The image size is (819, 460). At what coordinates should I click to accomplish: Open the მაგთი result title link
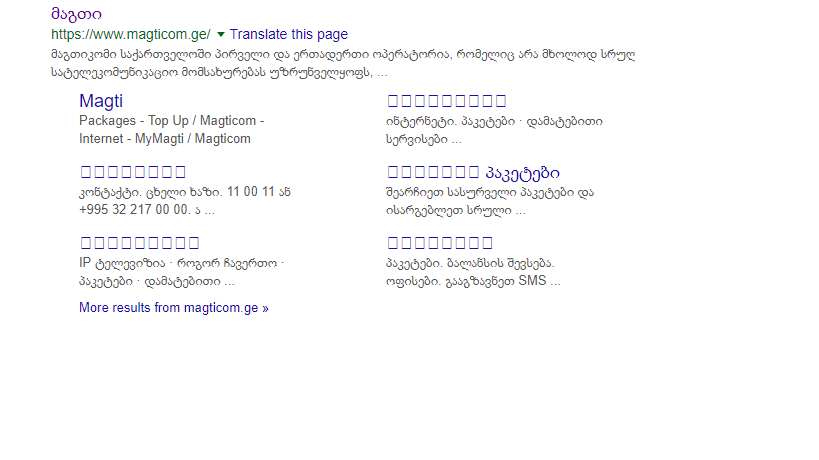pos(76,14)
